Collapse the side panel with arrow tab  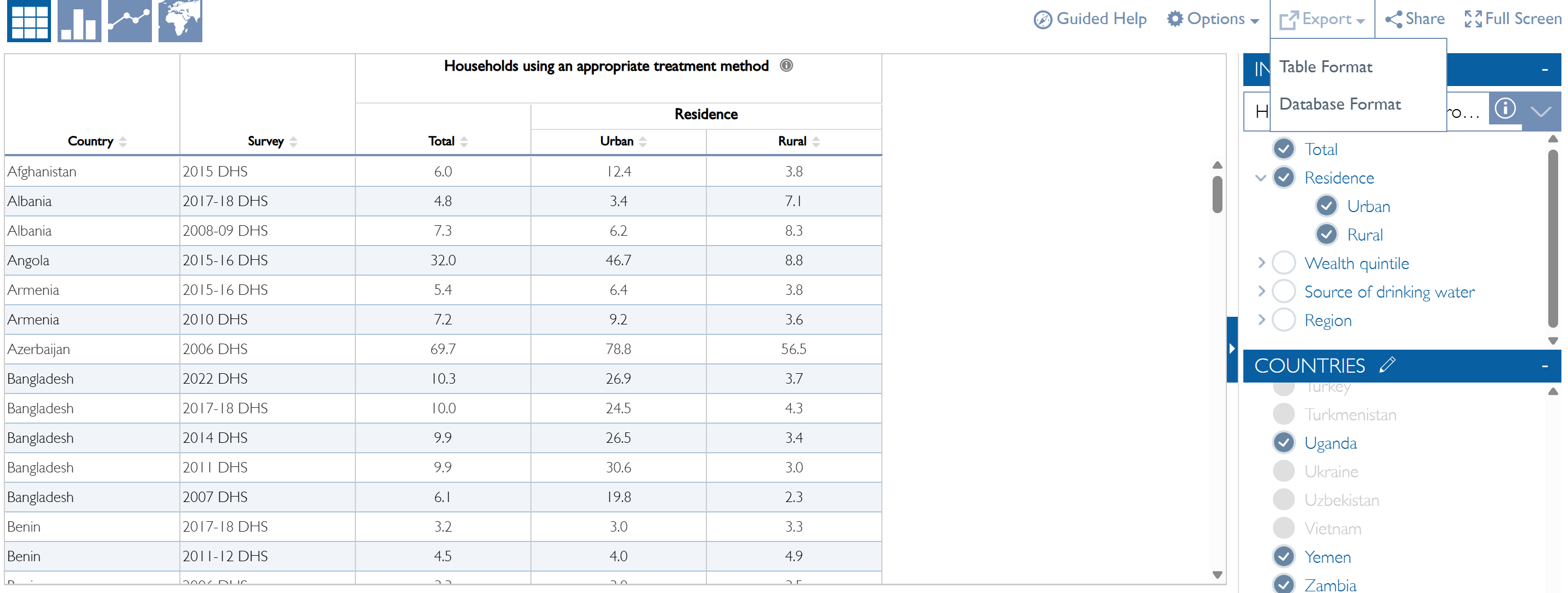coord(1231,349)
